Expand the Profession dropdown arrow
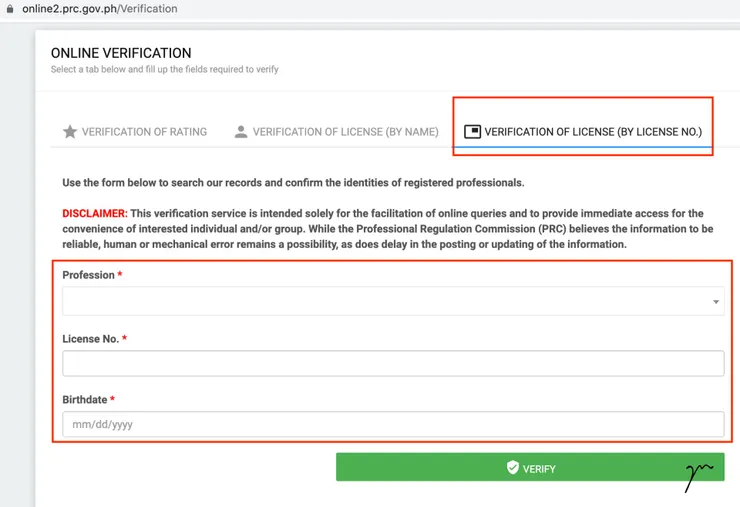Image resolution: width=740 pixels, height=507 pixels. click(x=716, y=302)
